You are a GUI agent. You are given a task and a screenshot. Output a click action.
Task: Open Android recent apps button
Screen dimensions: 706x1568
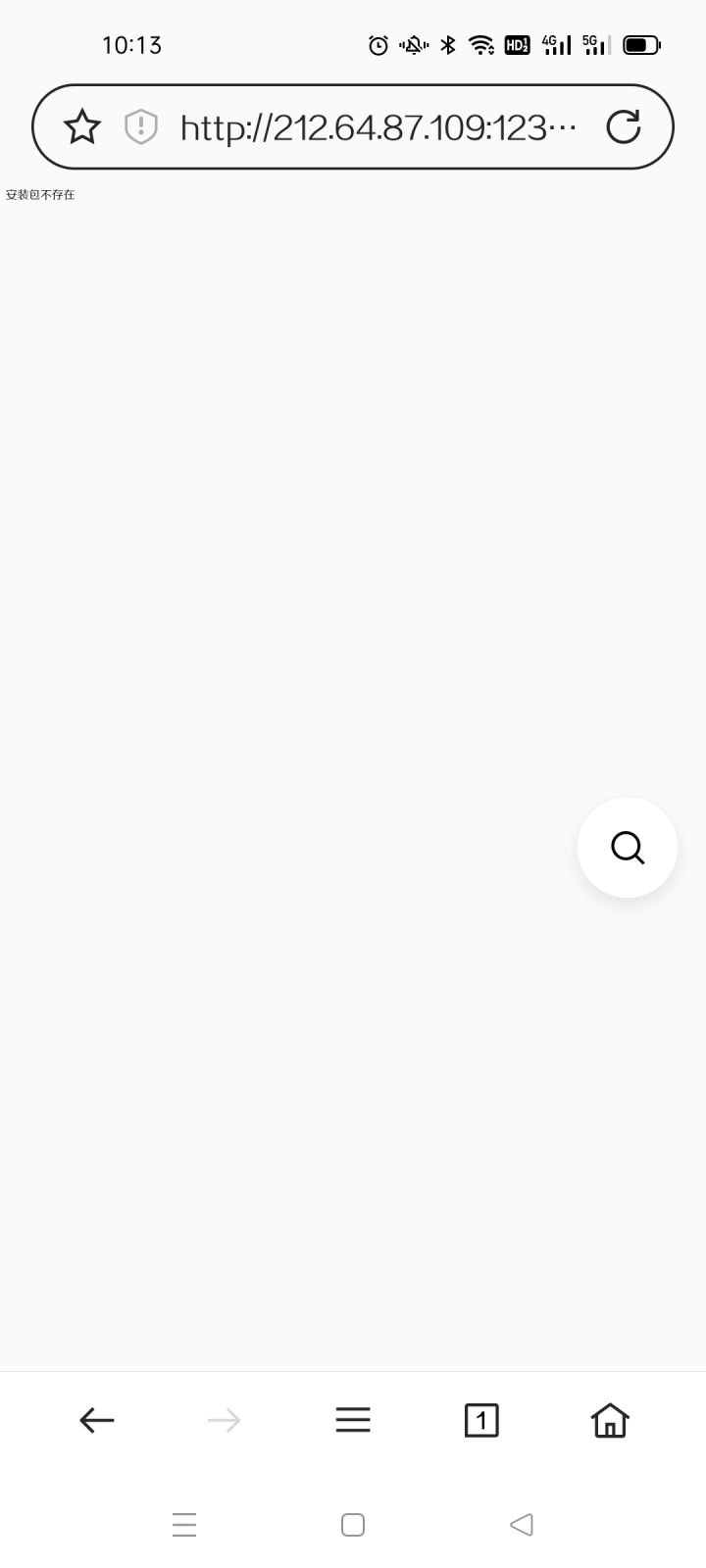point(184,1525)
